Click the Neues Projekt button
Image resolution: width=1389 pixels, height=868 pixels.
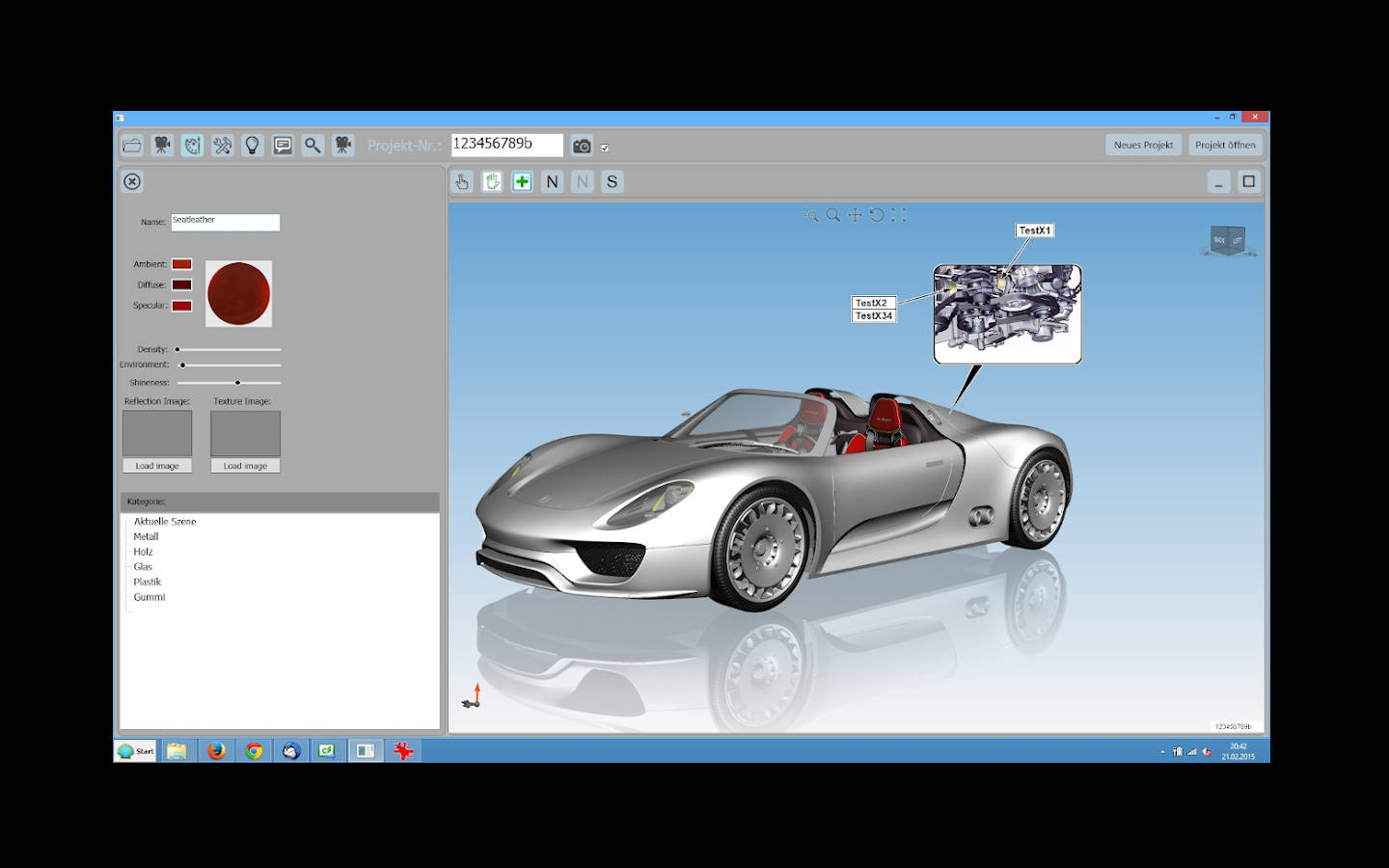(x=1143, y=145)
